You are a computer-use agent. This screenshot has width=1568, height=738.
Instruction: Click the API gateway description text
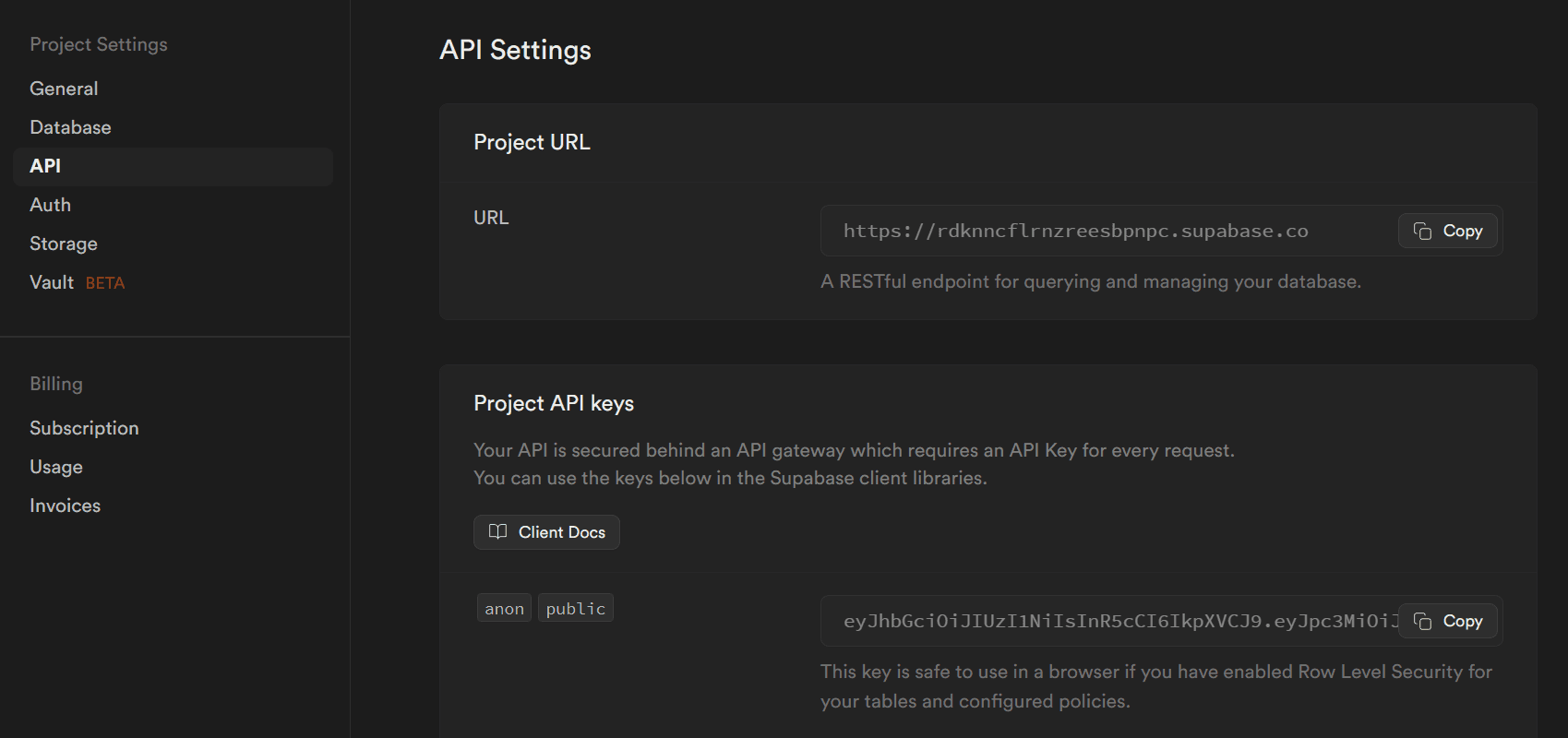[x=854, y=464]
